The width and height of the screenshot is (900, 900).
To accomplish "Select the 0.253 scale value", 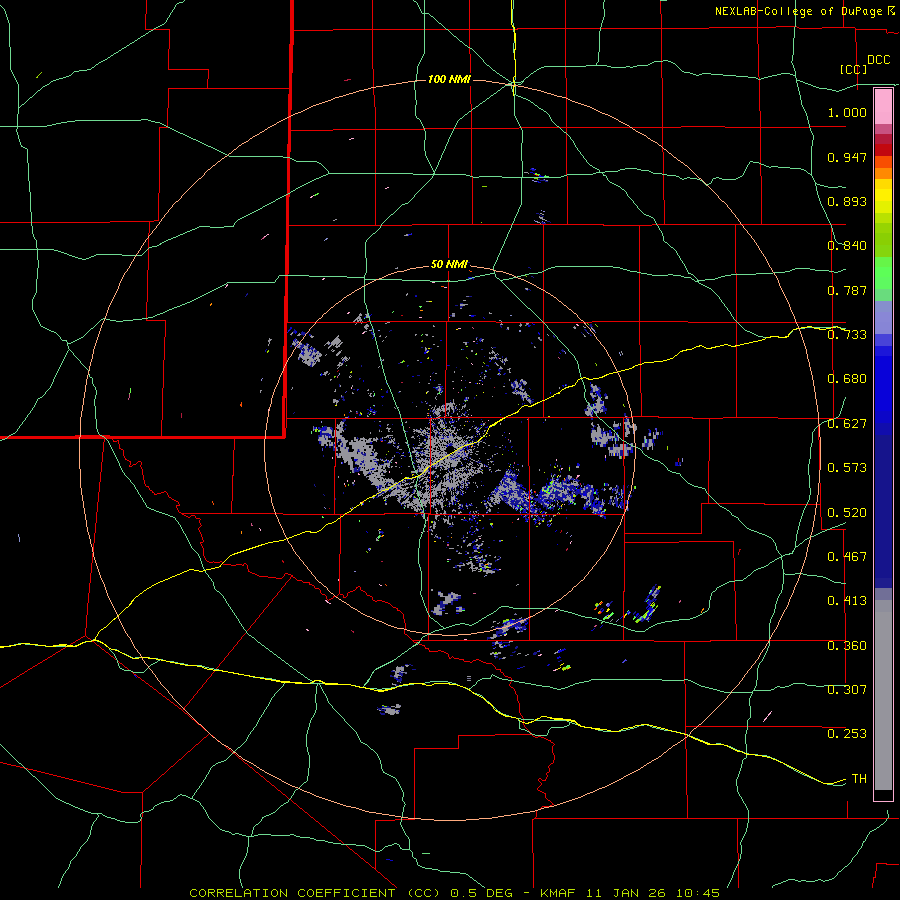I will 847,734.
